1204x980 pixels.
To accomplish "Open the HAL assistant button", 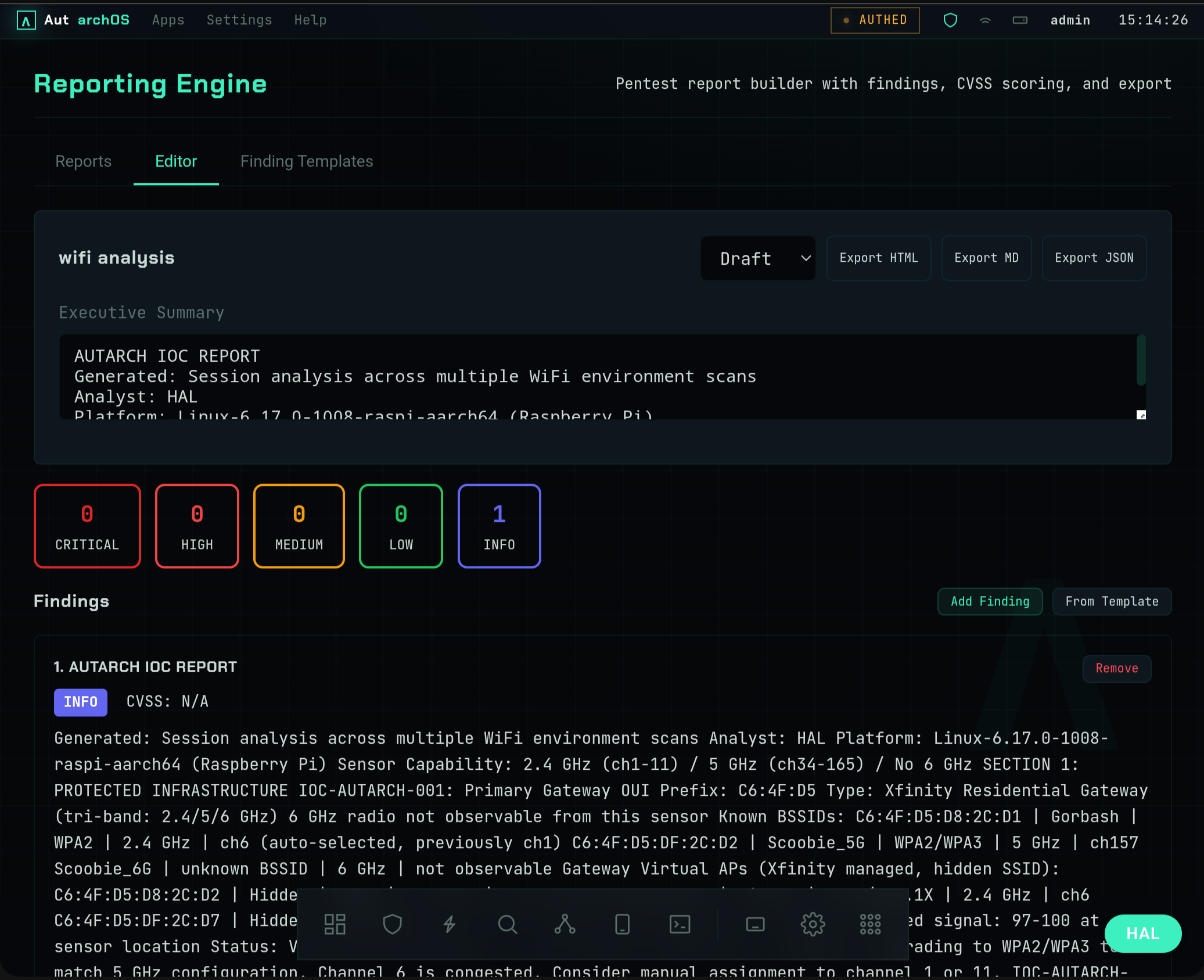I will 1142,934.
